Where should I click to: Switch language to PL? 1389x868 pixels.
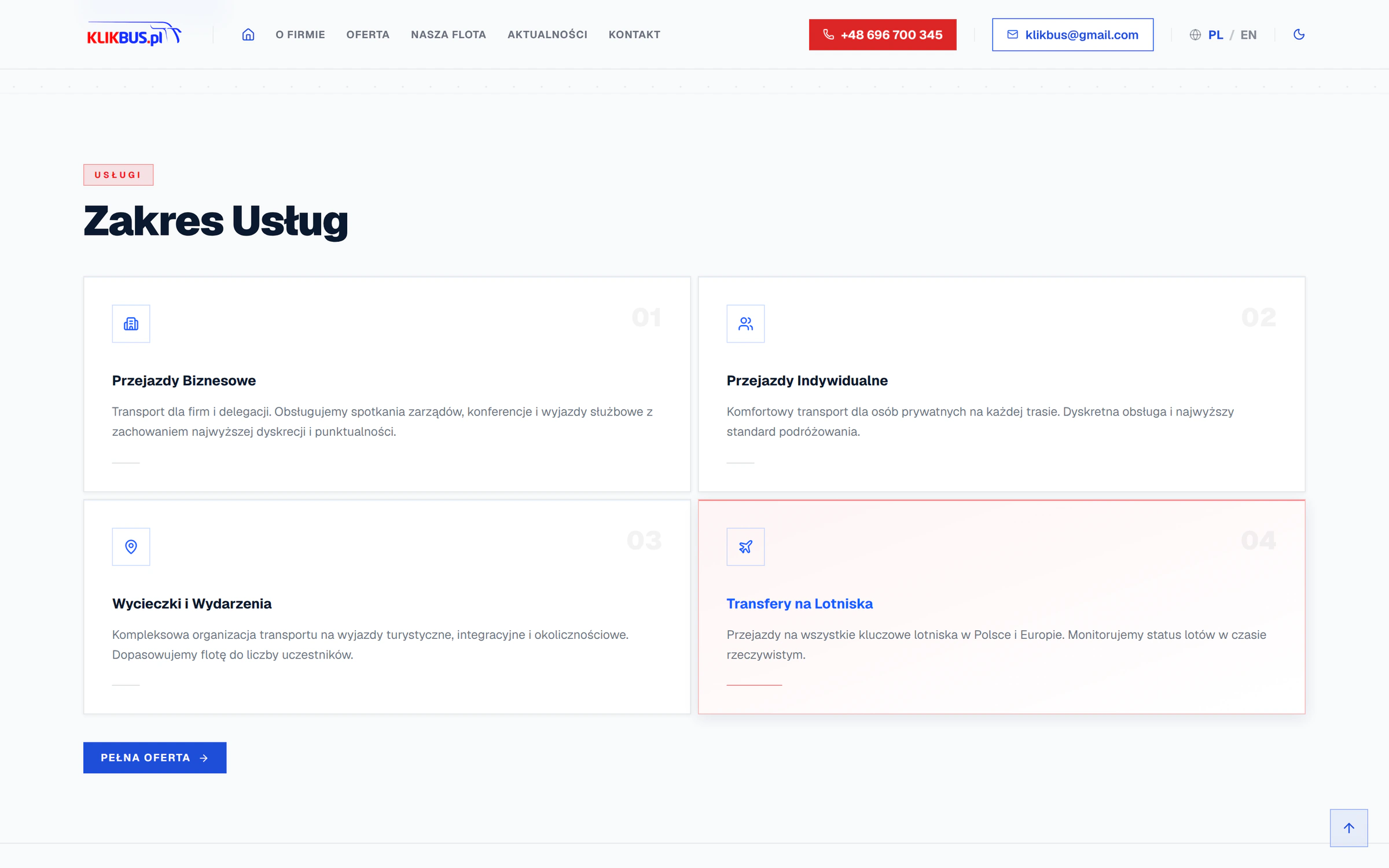tap(1215, 35)
